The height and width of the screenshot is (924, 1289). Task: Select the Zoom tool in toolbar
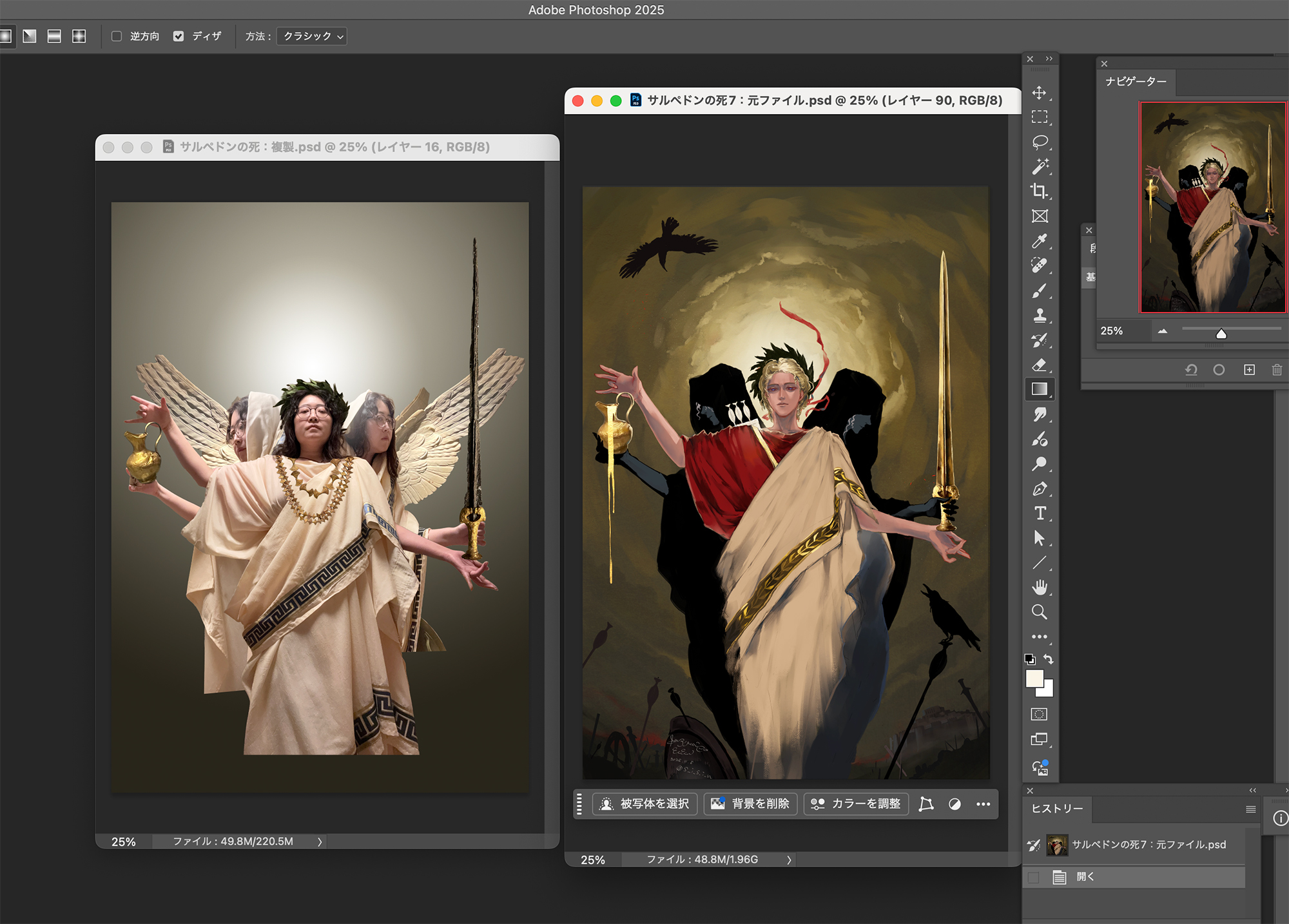click(x=1039, y=612)
